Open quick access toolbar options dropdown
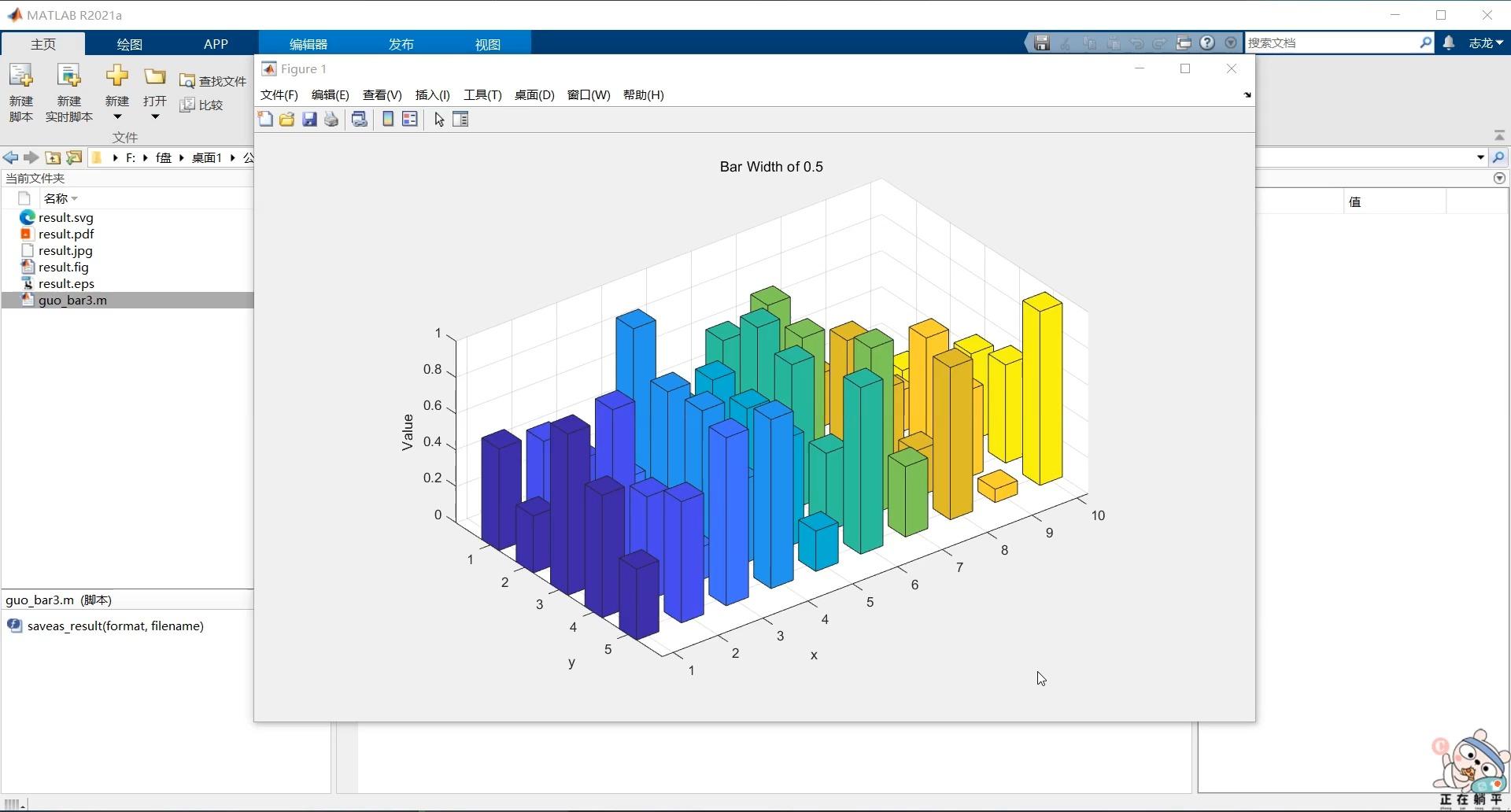 (x=1231, y=43)
